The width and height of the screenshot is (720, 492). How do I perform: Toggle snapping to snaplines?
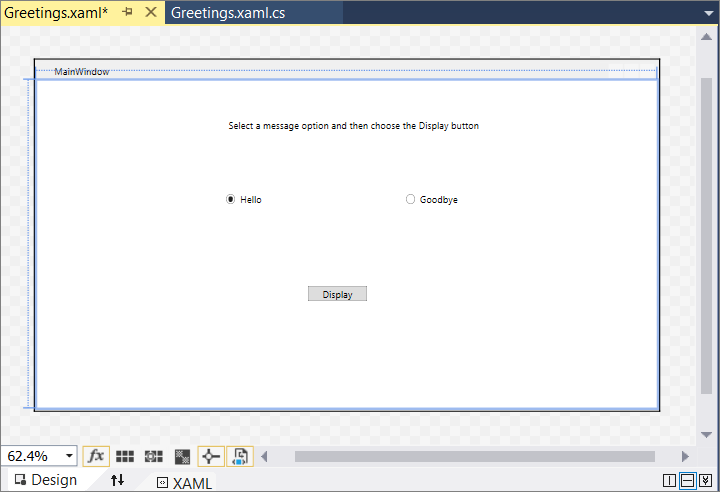click(211, 456)
